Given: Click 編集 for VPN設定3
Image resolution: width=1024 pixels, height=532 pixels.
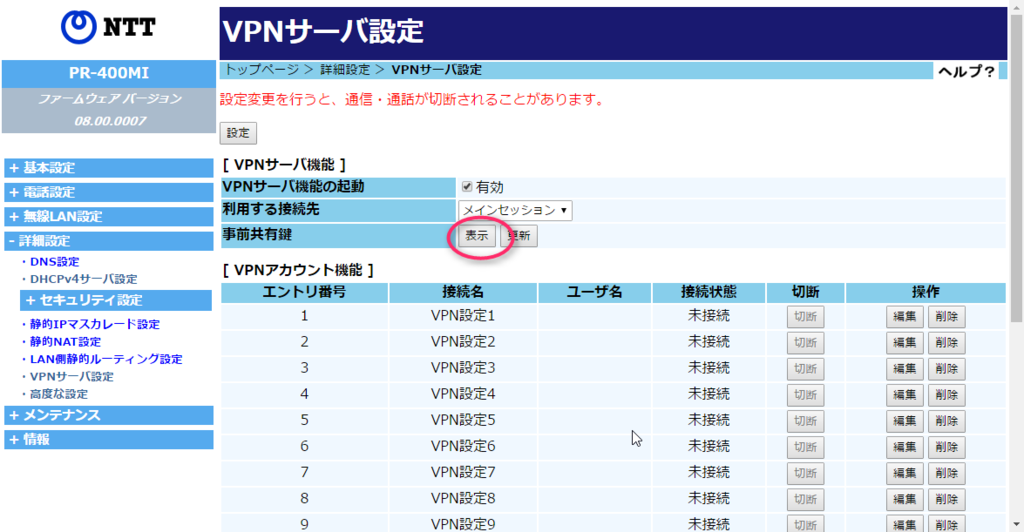Looking at the screenshot, I should (x=904, y=369).
